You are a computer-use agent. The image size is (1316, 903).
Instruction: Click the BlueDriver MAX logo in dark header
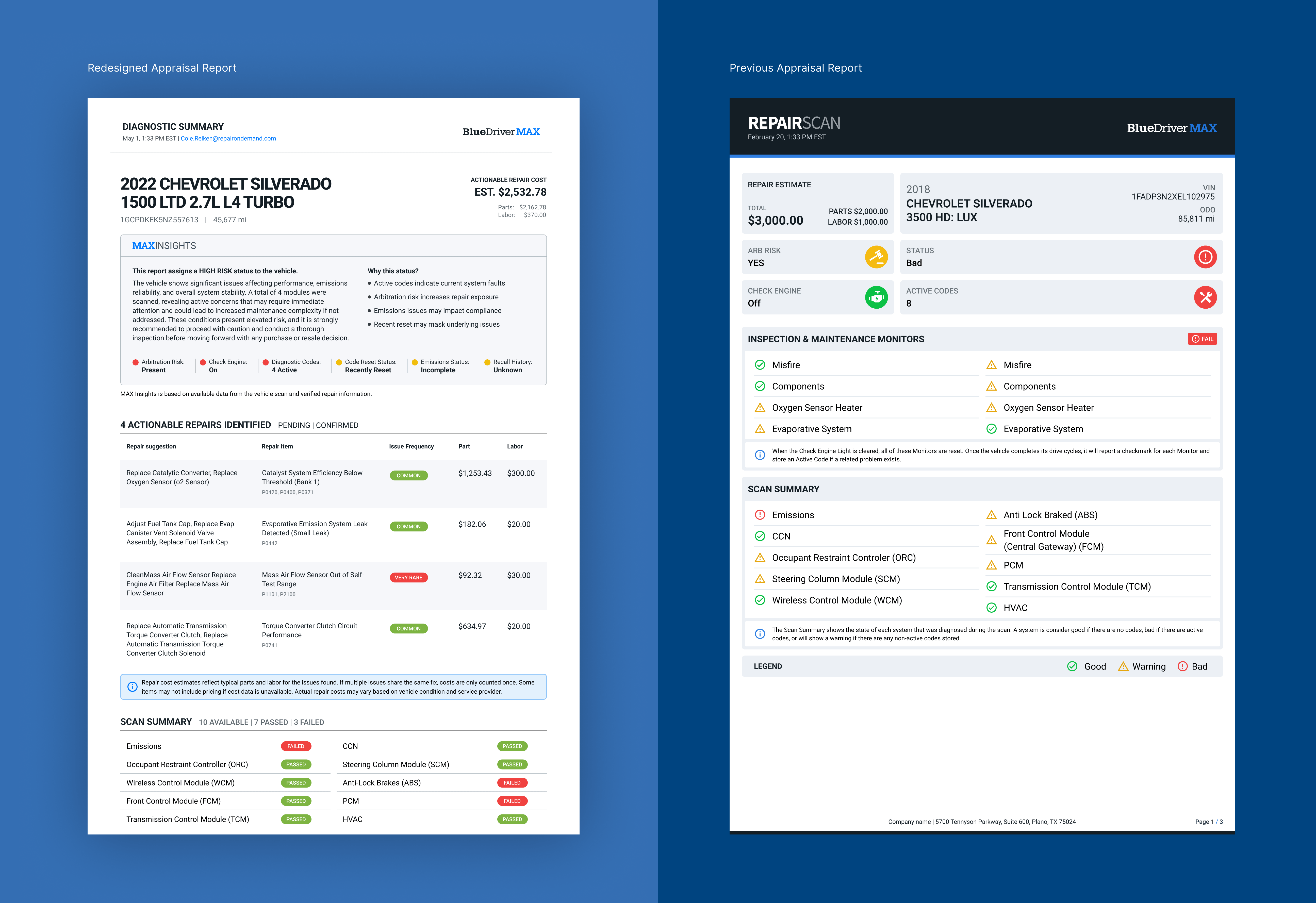(1172, 128)
